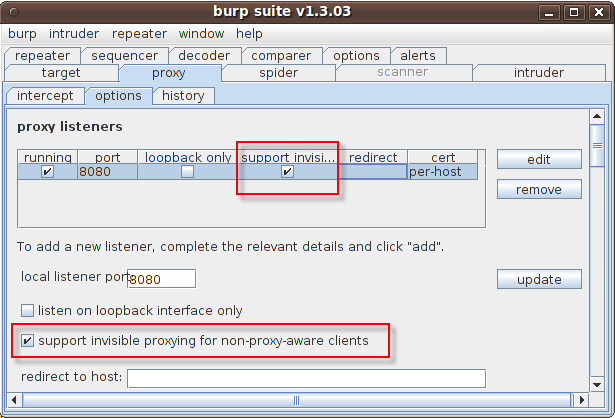Enable listen on loopback interface only
The image size is (615, 418).
pyautogui.click(x=28, y=311)
